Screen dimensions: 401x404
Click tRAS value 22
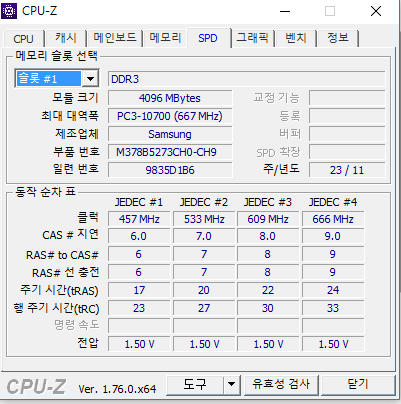tap(268, 290)
